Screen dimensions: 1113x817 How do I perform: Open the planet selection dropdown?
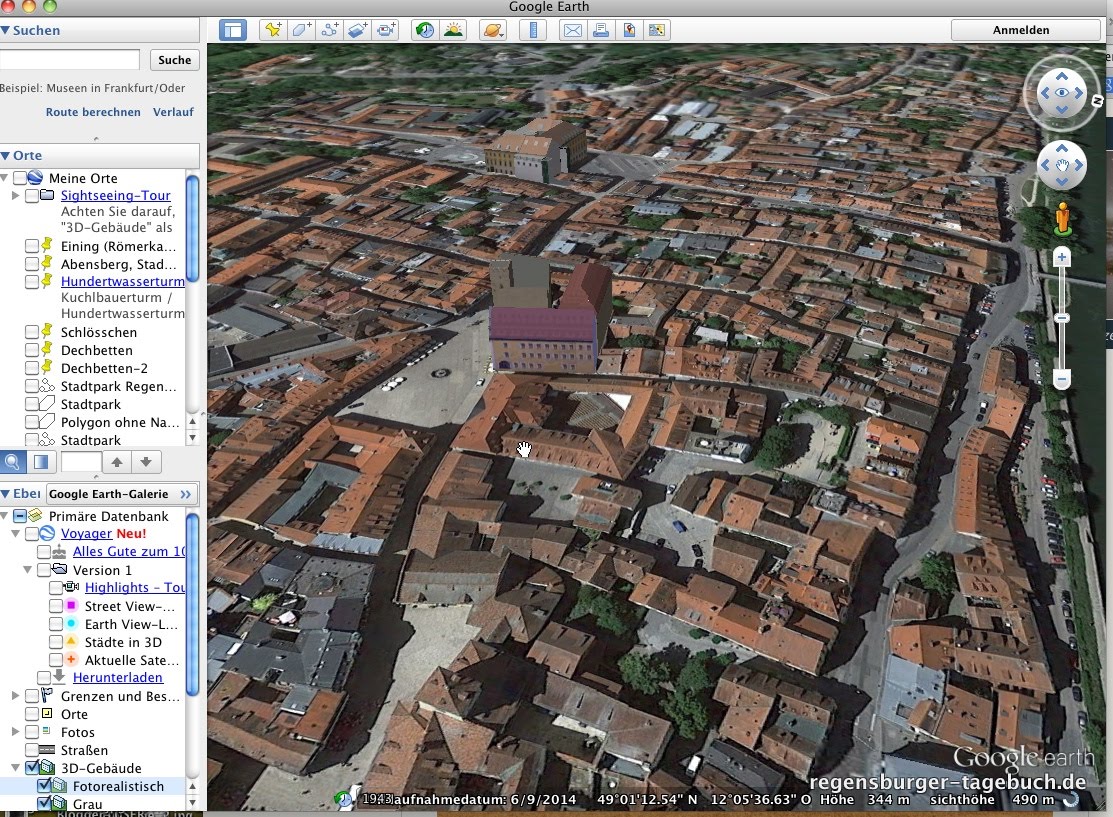[x=493, y=30]
